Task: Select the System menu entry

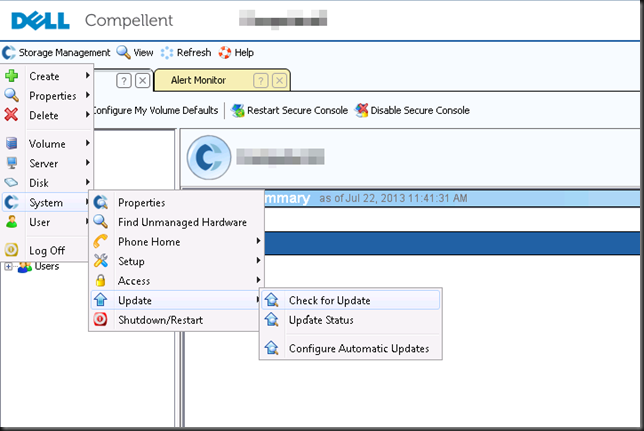Action: [x=46, y=203]
